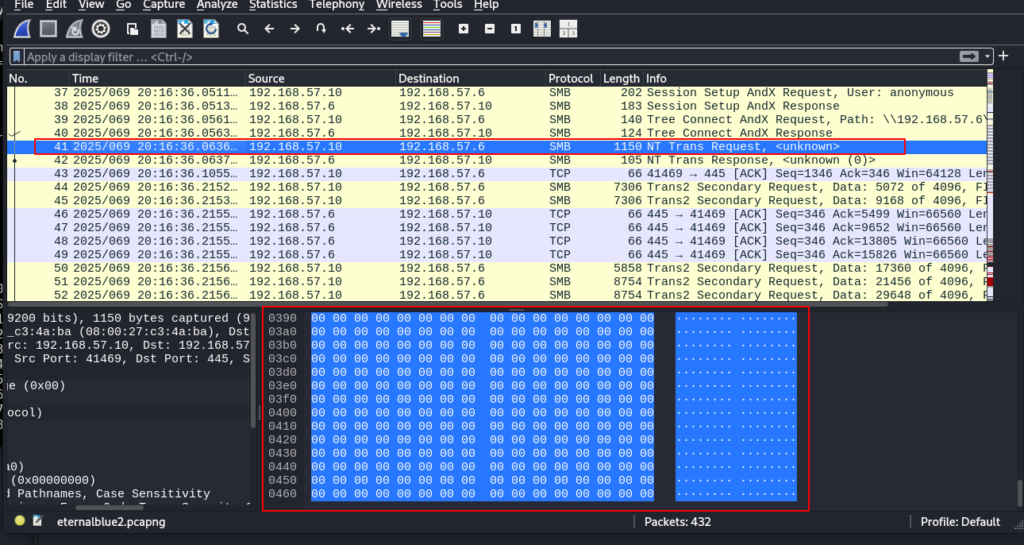This screenshot has width=1024, height=545.
Task: Open the Wireless menu
Action: click(399, 5)
